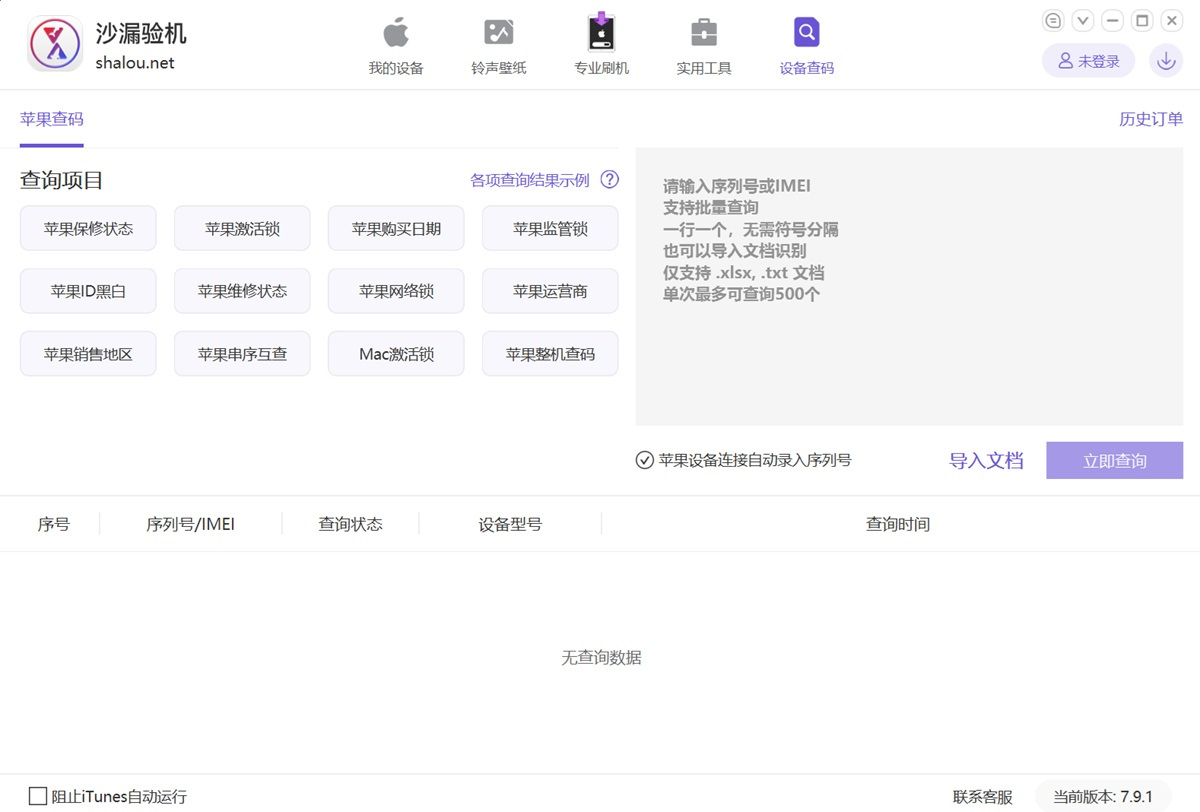The height and width of the screenshot is (812, 1200).
Task: Enable 阻止iTunes自动运行 checkbox
Action: point(38,796)
